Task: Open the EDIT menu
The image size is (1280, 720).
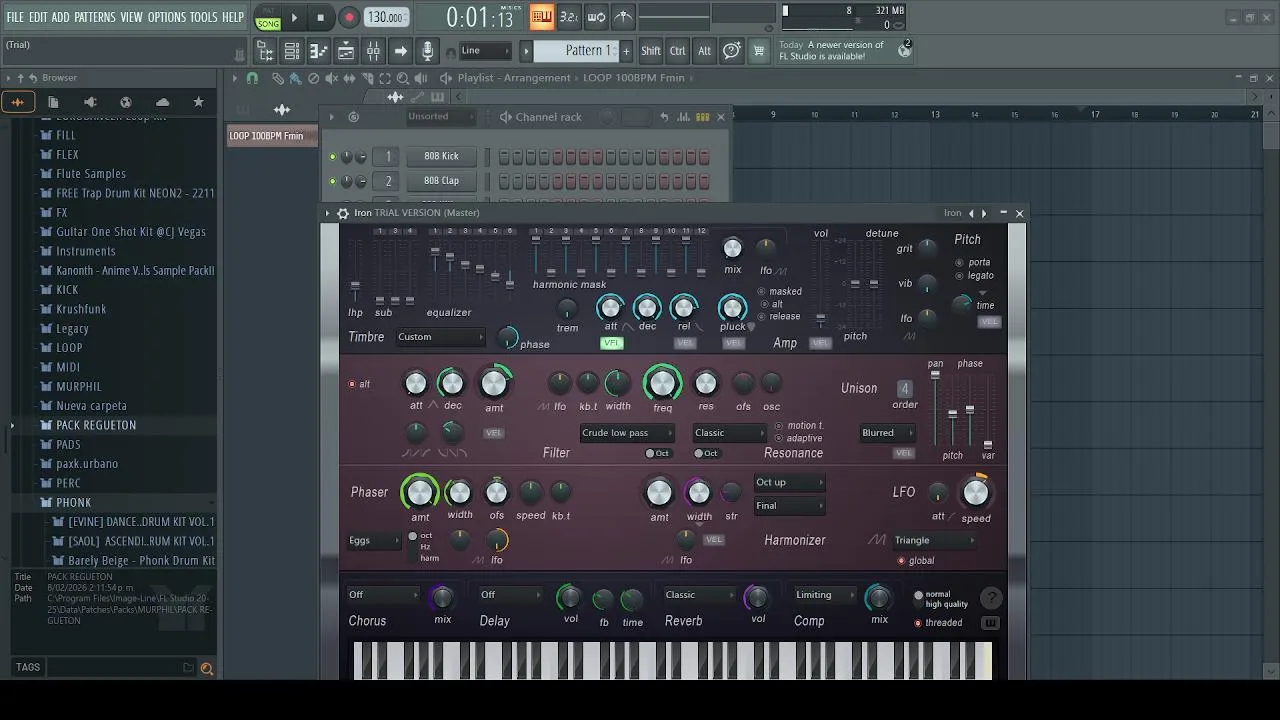Action: [38, 17]
